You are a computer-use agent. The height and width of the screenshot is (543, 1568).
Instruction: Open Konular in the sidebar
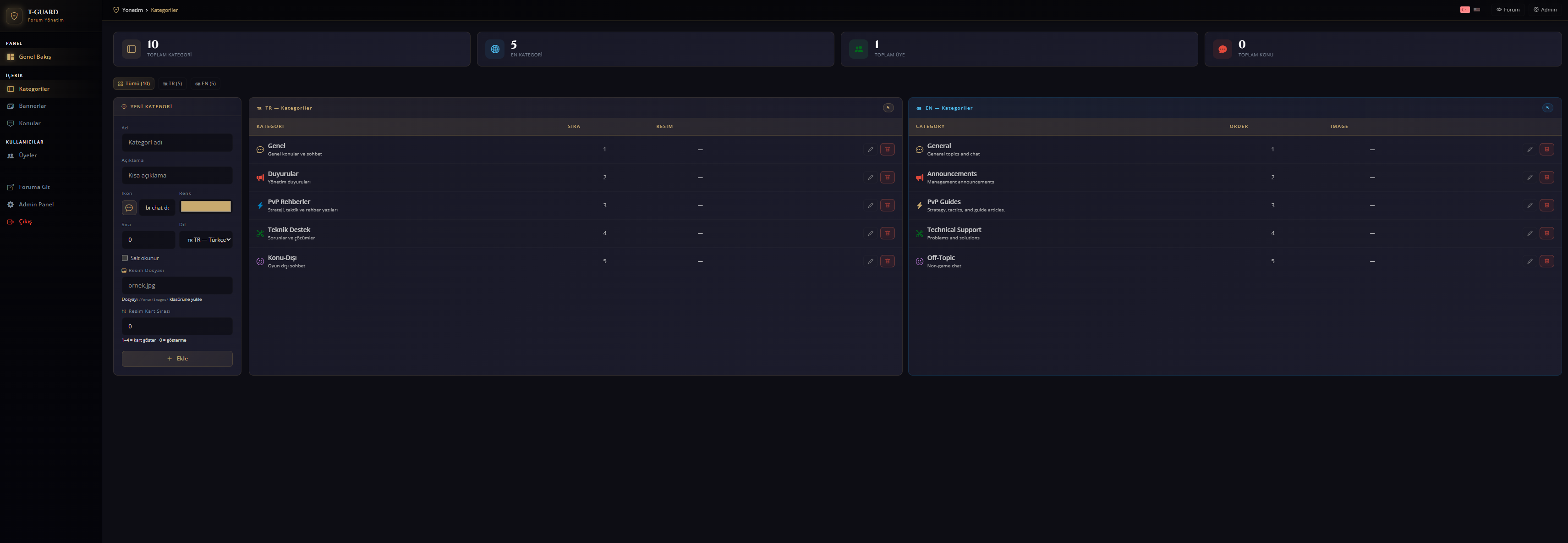[50, 123]
